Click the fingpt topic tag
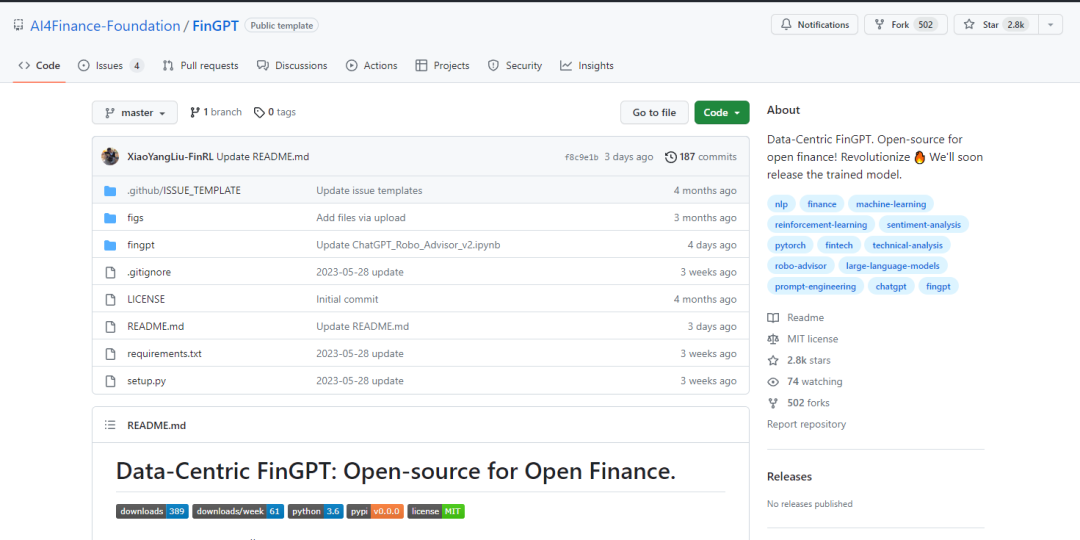The image size is (1080, 540). pyautogui.click(x=938, y=287)
